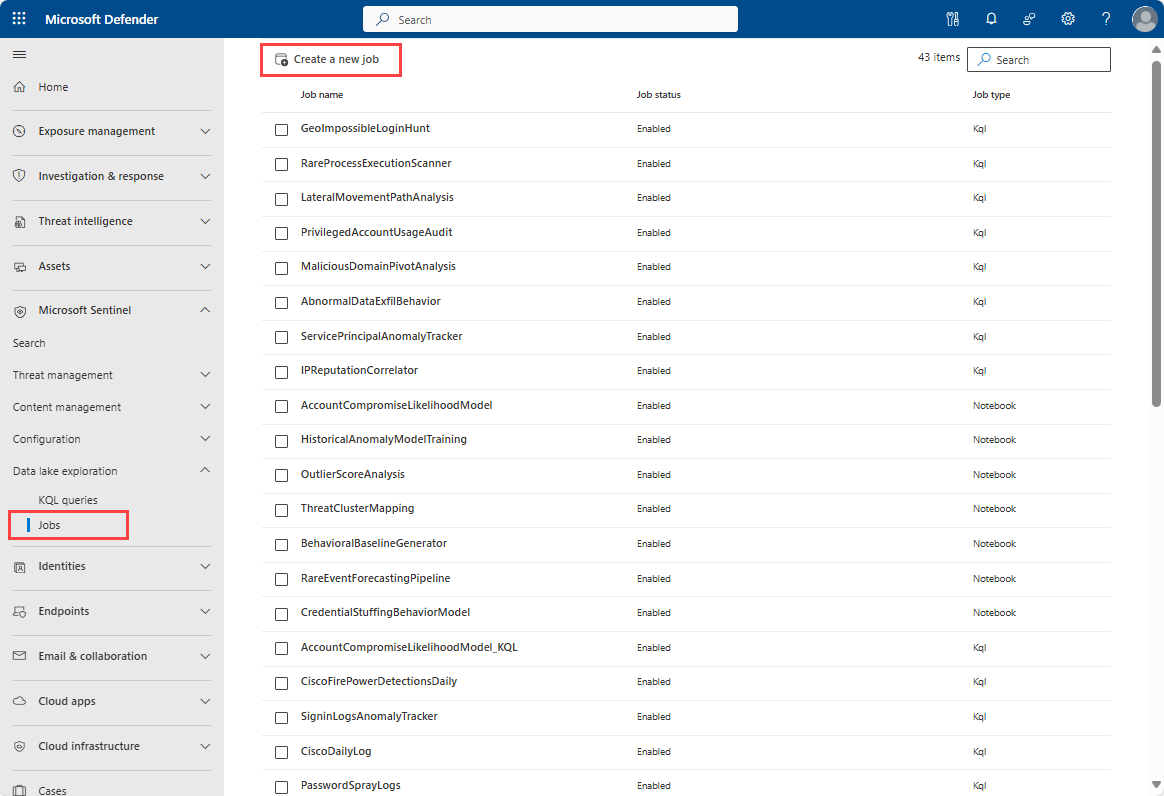Click the Job status column header
The image size is (1164, 796).
[658, 95]
